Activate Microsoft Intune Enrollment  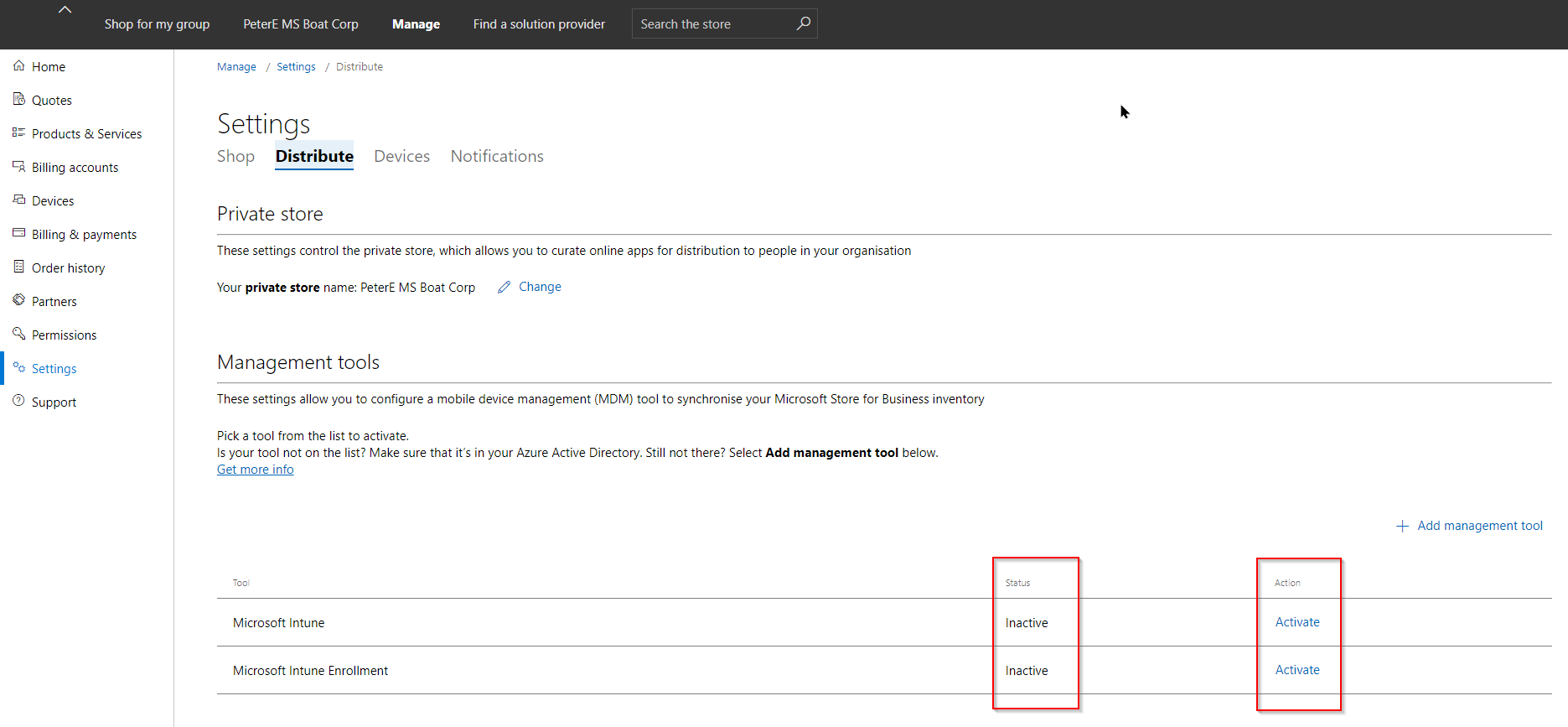1297,670
